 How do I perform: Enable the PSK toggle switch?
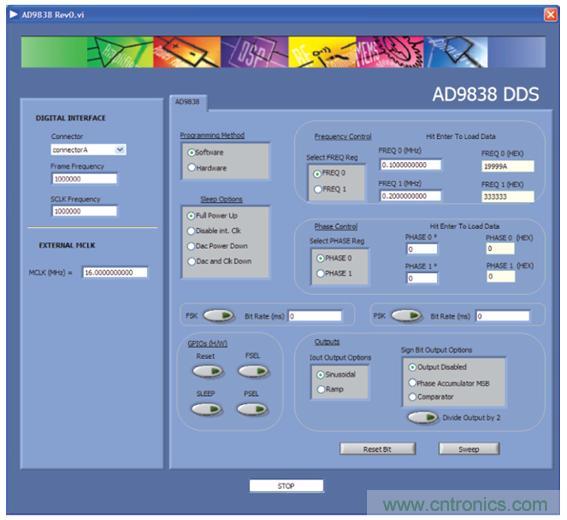pos(407,316)
